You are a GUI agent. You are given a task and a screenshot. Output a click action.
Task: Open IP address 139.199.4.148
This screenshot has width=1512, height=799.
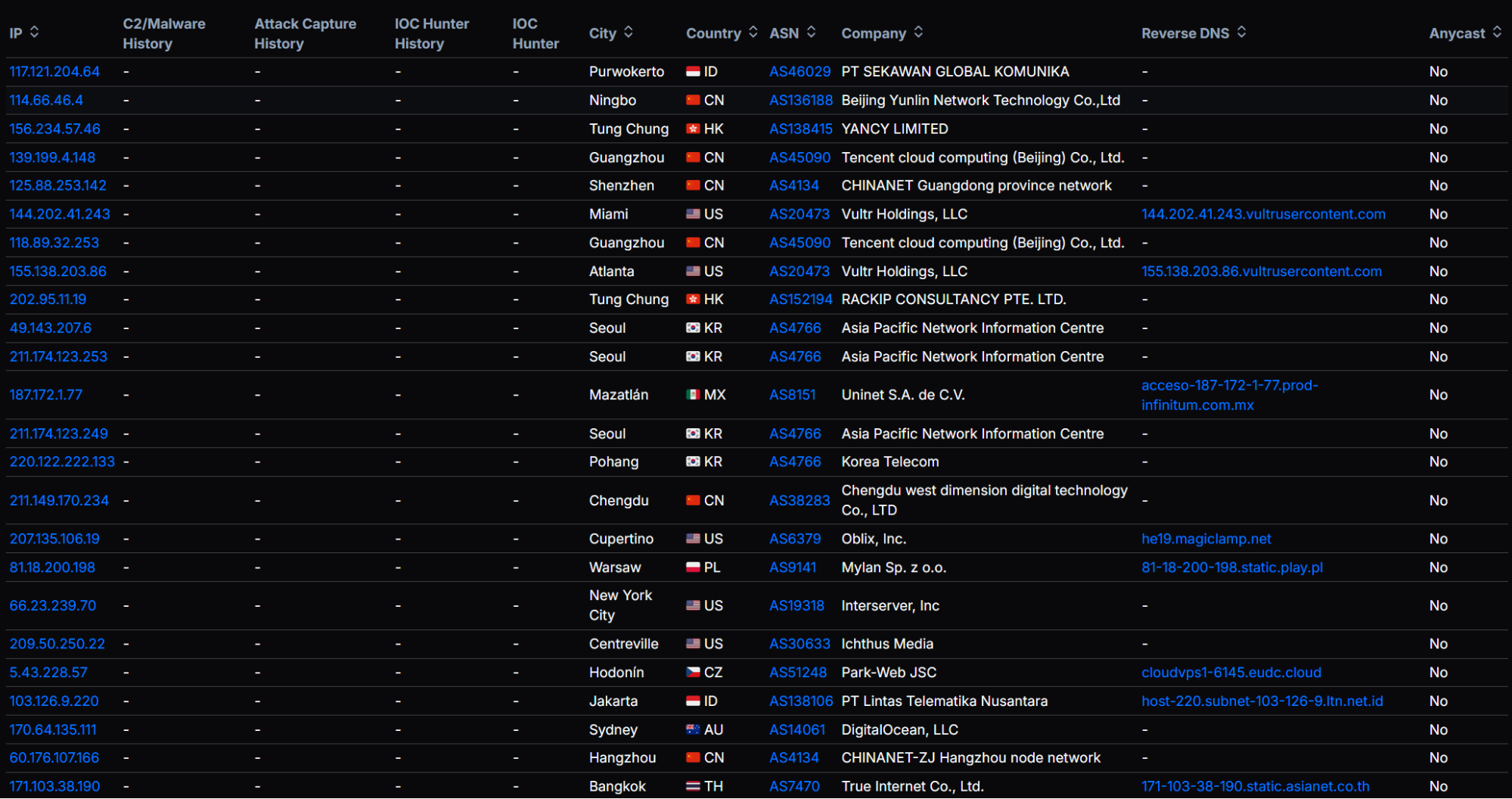pyautogui.click(x=52, y=158)
